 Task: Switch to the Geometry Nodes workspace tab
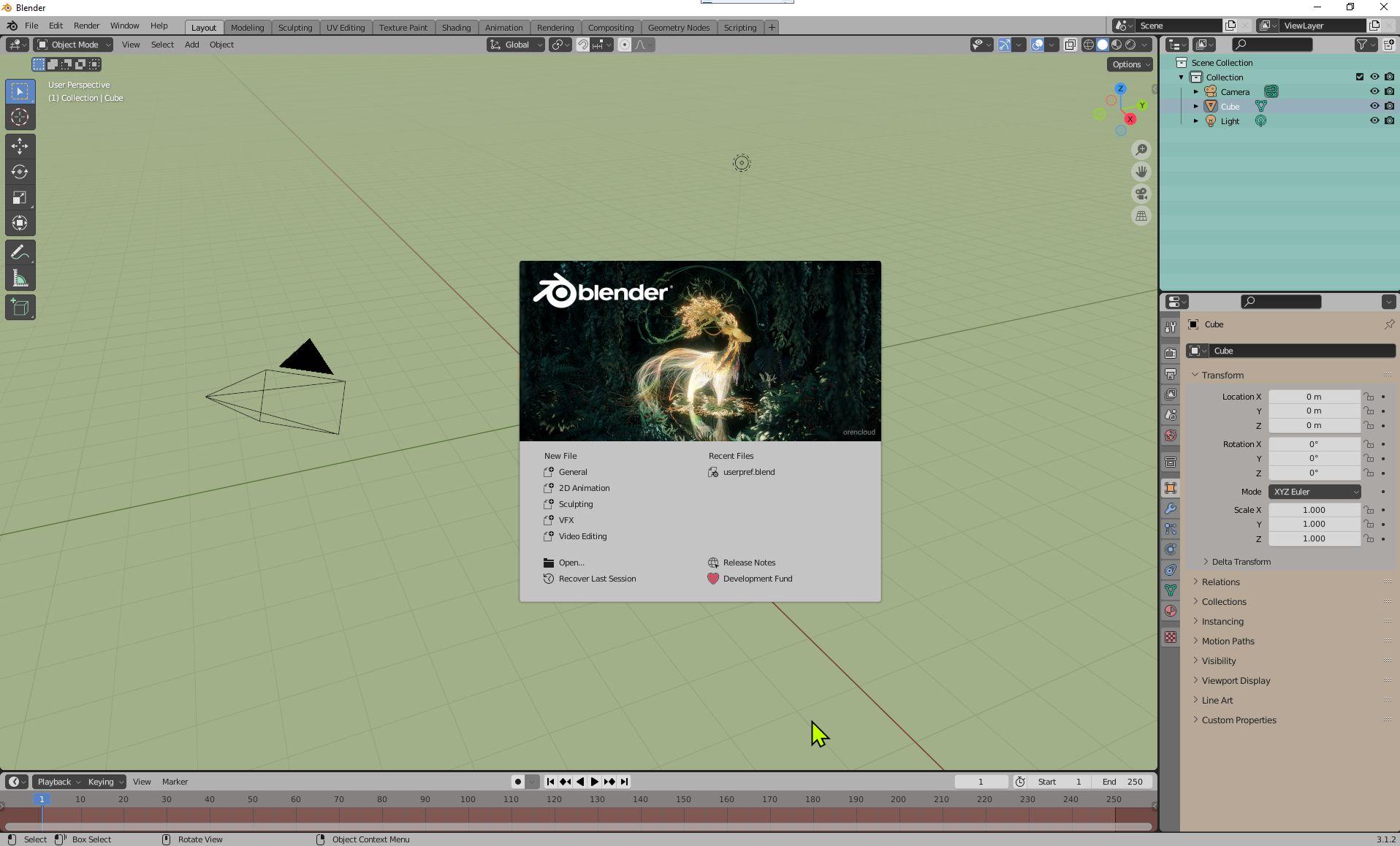coord(678,28)
